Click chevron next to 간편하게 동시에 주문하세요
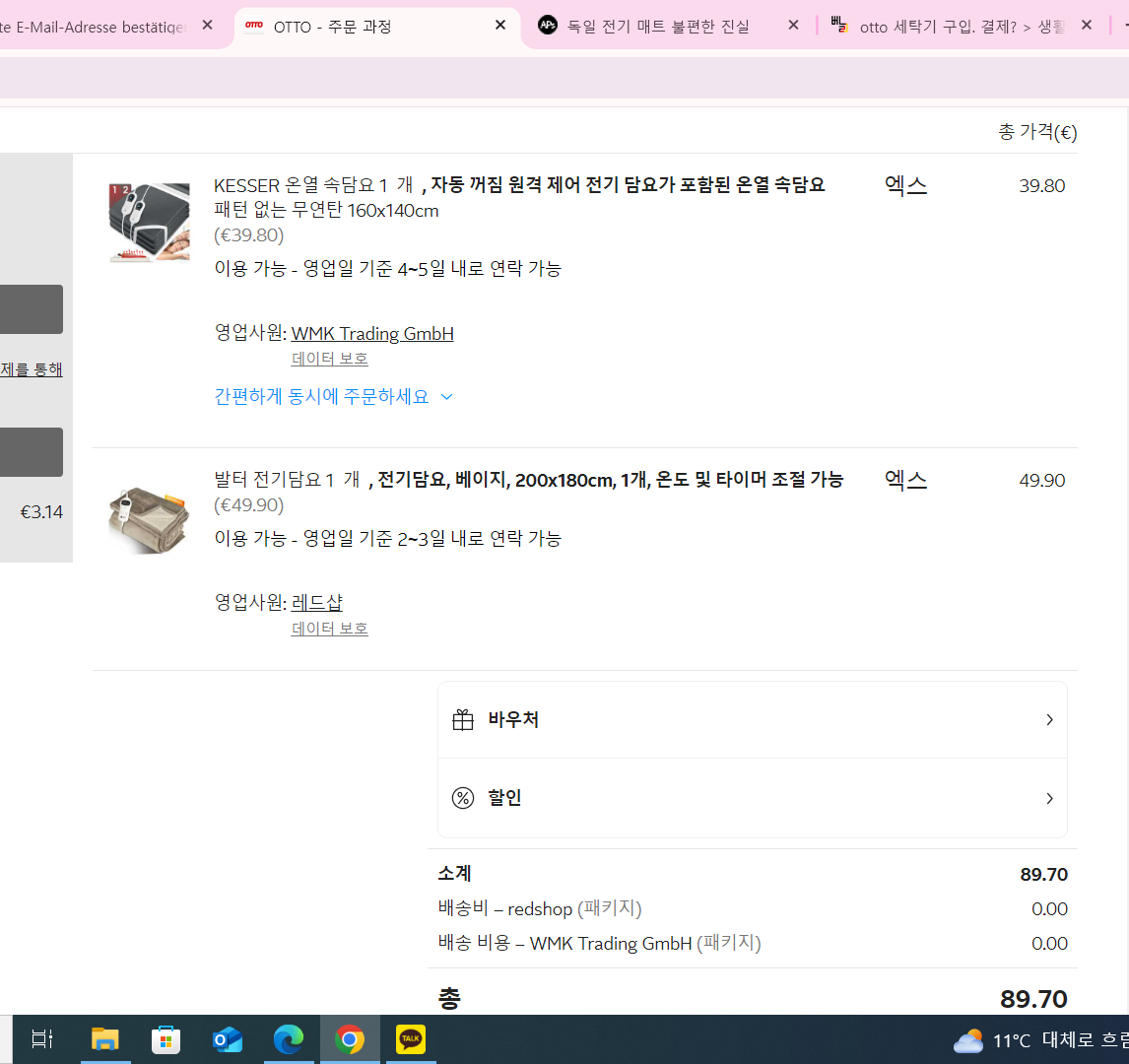This screenshot has height=1064, width=1129. tap(446, 397)
